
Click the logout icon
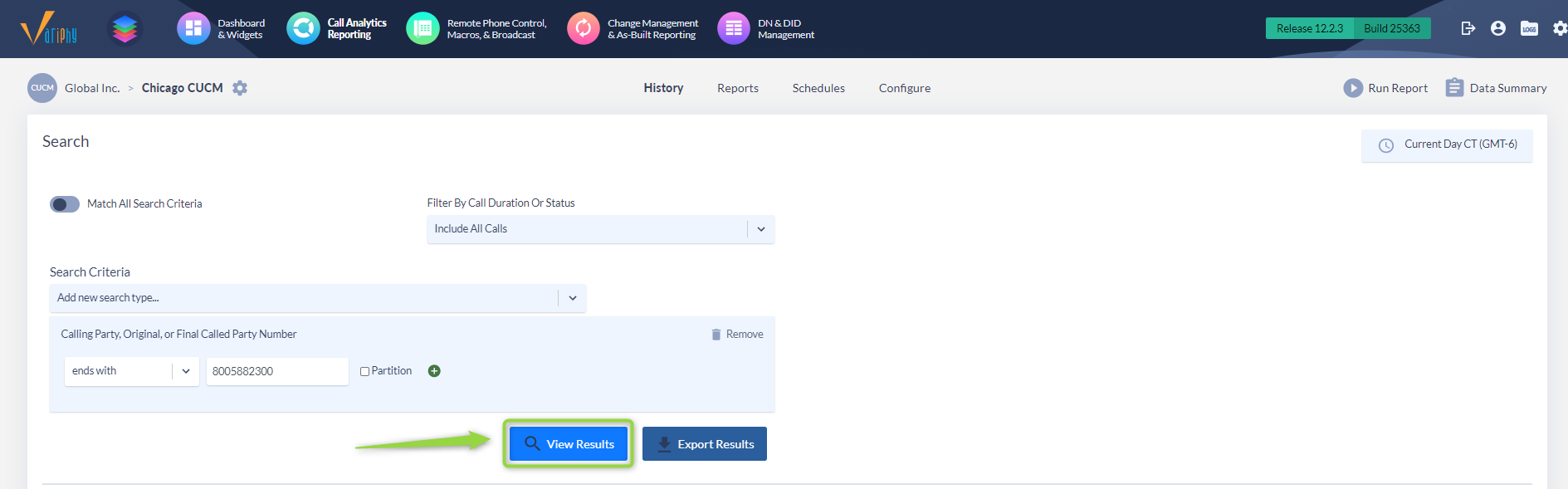coord(1468,28)
